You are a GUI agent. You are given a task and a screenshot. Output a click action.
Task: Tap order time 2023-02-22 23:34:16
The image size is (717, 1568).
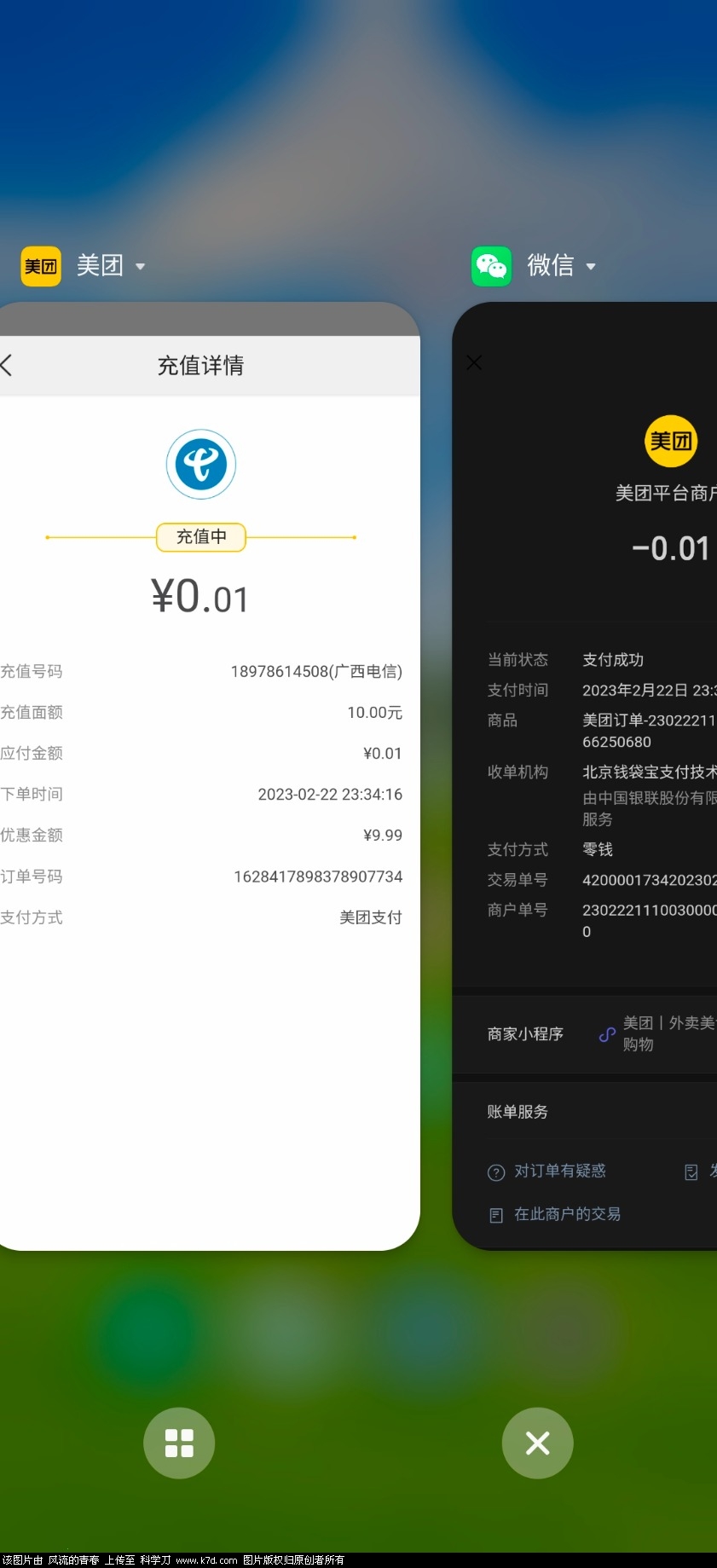(330, 795)
